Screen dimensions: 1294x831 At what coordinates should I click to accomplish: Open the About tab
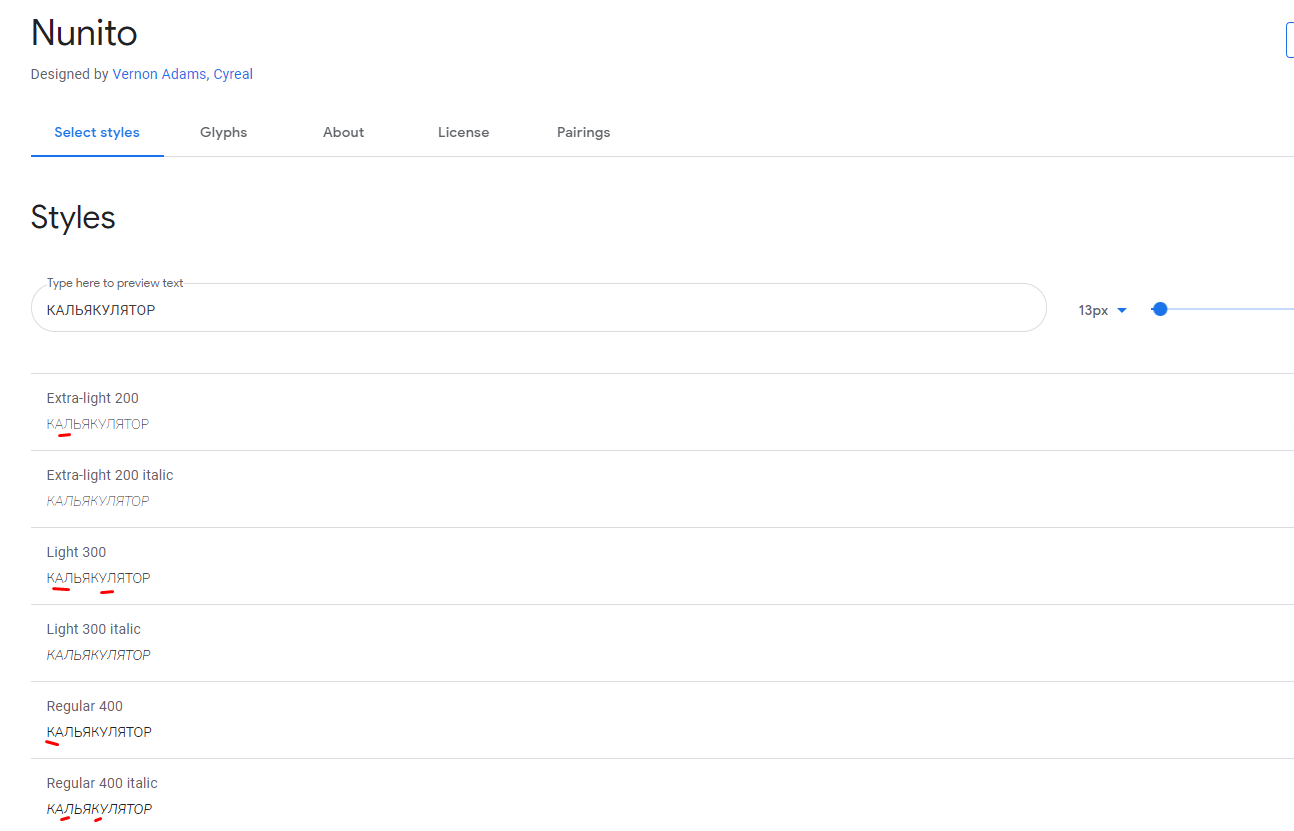click(x=343, y=132)
